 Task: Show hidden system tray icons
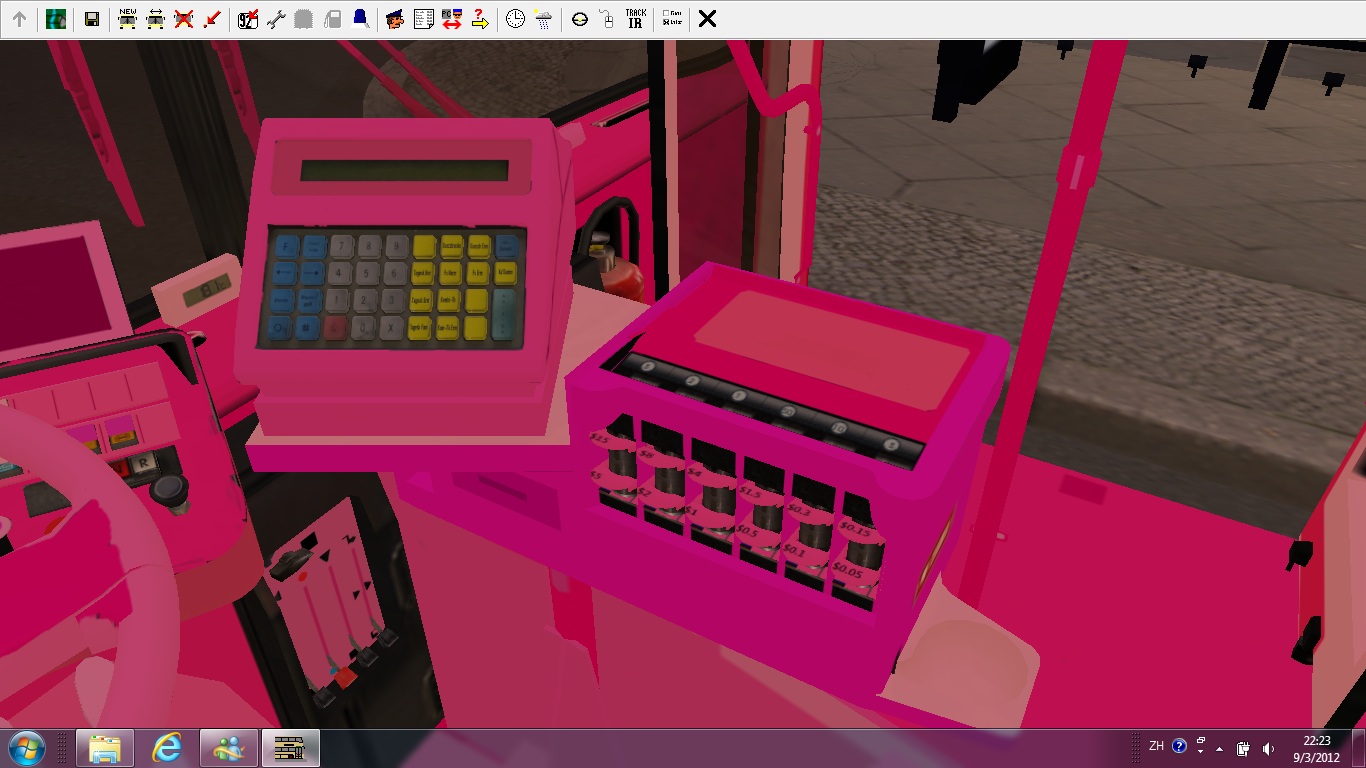click(1219, 748)
